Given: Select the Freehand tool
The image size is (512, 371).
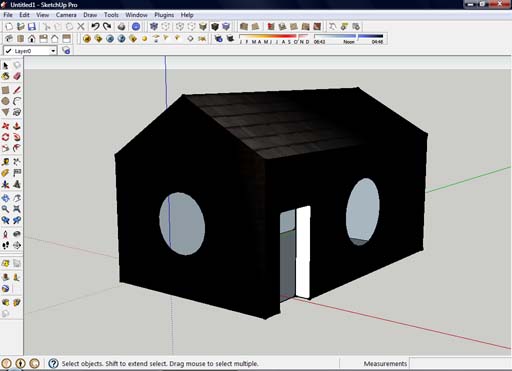Looking at the screenshot, I should pyautogui.click(x=17, y=112).
